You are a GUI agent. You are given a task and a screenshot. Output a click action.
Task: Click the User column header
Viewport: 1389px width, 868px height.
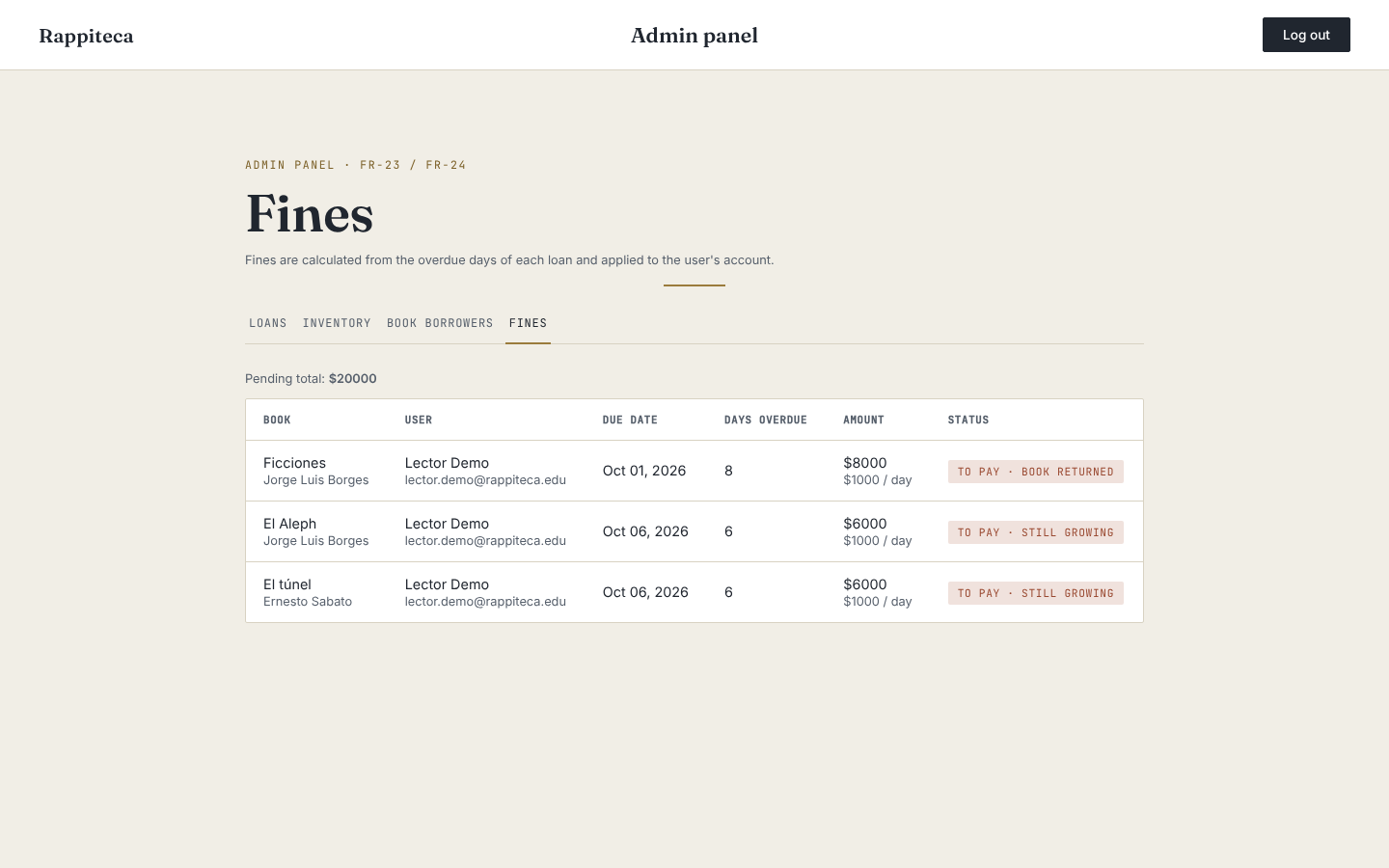pyautogui.click(x=419, y=420)
